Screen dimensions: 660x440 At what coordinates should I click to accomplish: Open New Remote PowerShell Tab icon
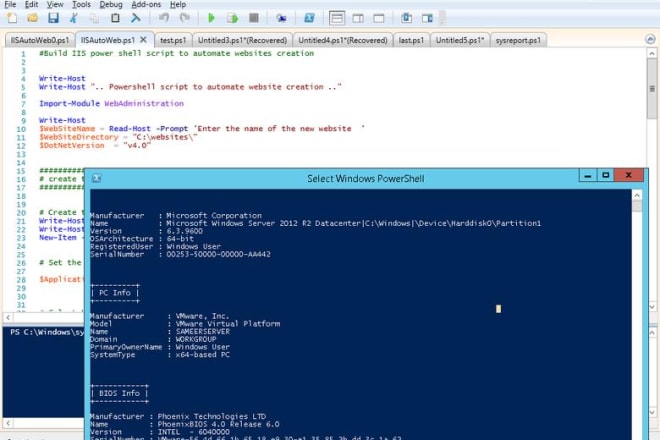(x=281, y=18)
